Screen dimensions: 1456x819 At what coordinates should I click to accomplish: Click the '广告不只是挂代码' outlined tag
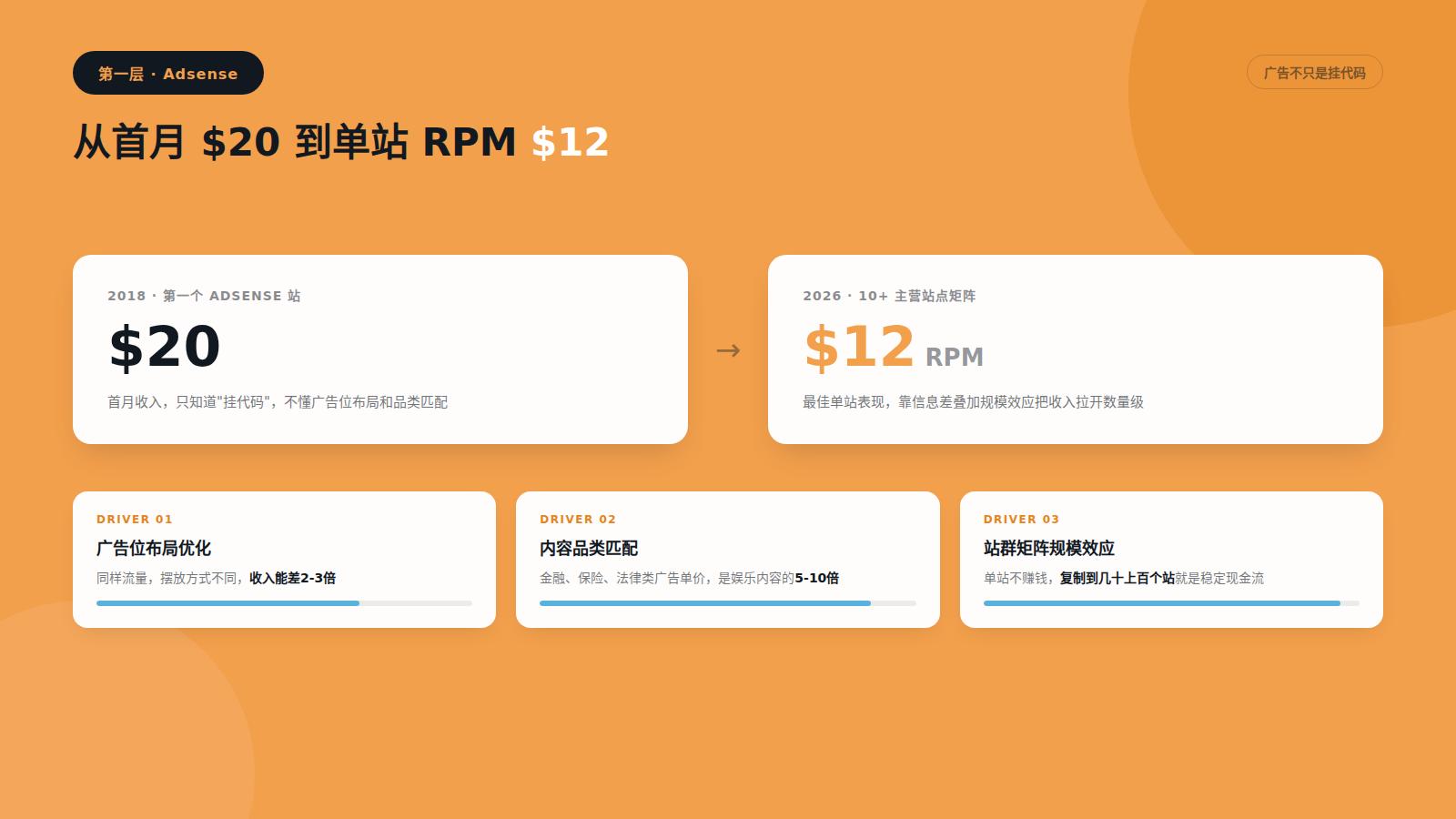[1314, 73]
